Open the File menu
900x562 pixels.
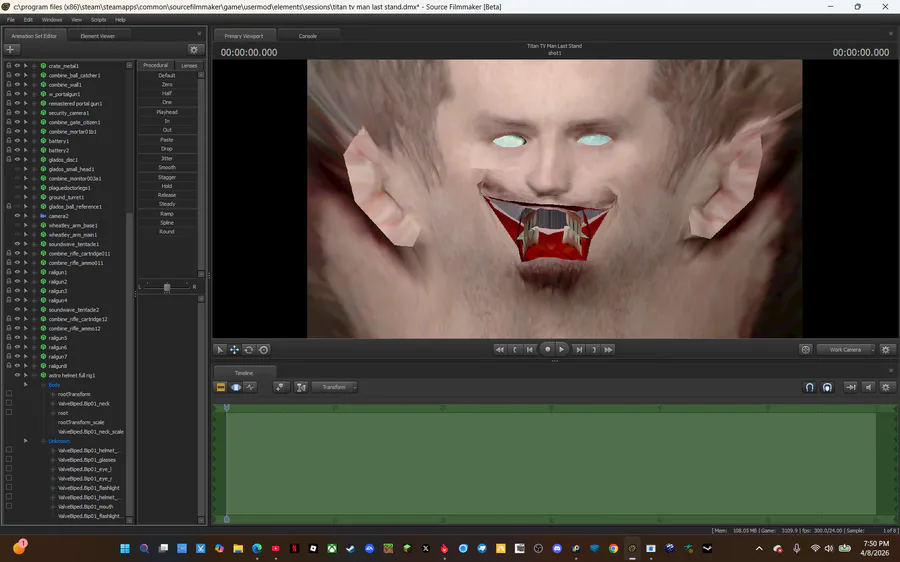tap(11, 20)
